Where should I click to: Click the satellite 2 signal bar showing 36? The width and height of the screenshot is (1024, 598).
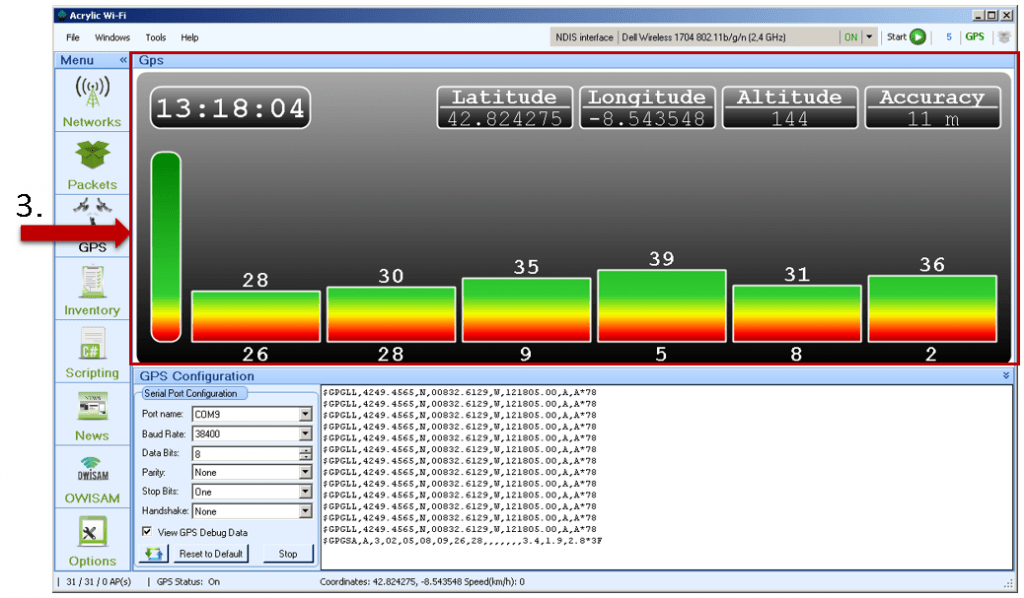click(x=932, y=309)
